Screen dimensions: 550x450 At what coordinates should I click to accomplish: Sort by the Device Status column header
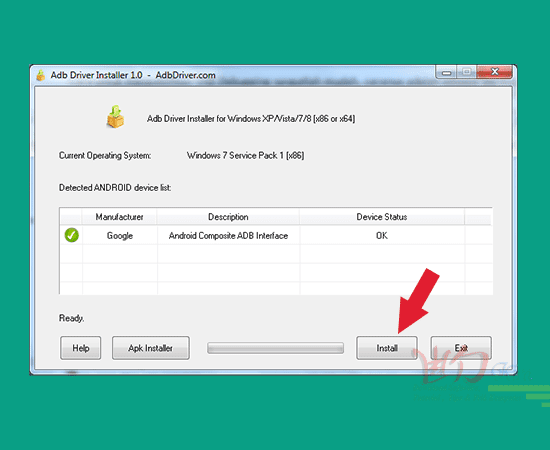tap(382, 217)
